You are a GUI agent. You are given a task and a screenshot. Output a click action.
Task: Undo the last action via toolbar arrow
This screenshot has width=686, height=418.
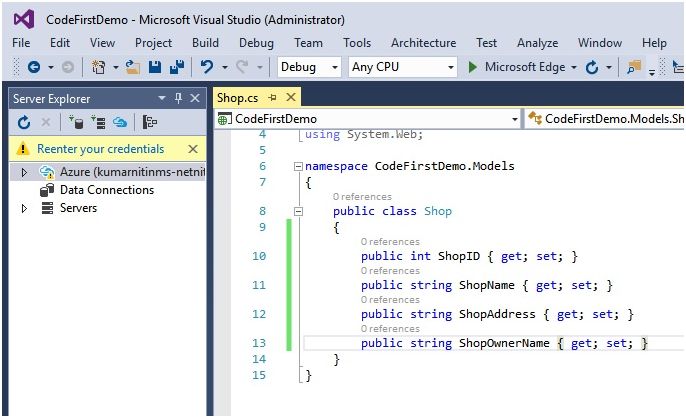pyautogui.click(x=207, y=67)
